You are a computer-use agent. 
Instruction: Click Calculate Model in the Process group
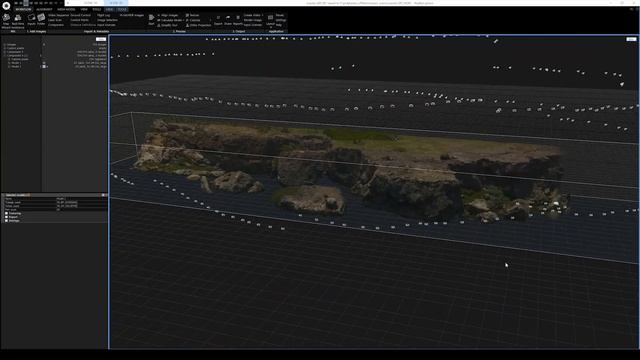[x=170, y=20]
